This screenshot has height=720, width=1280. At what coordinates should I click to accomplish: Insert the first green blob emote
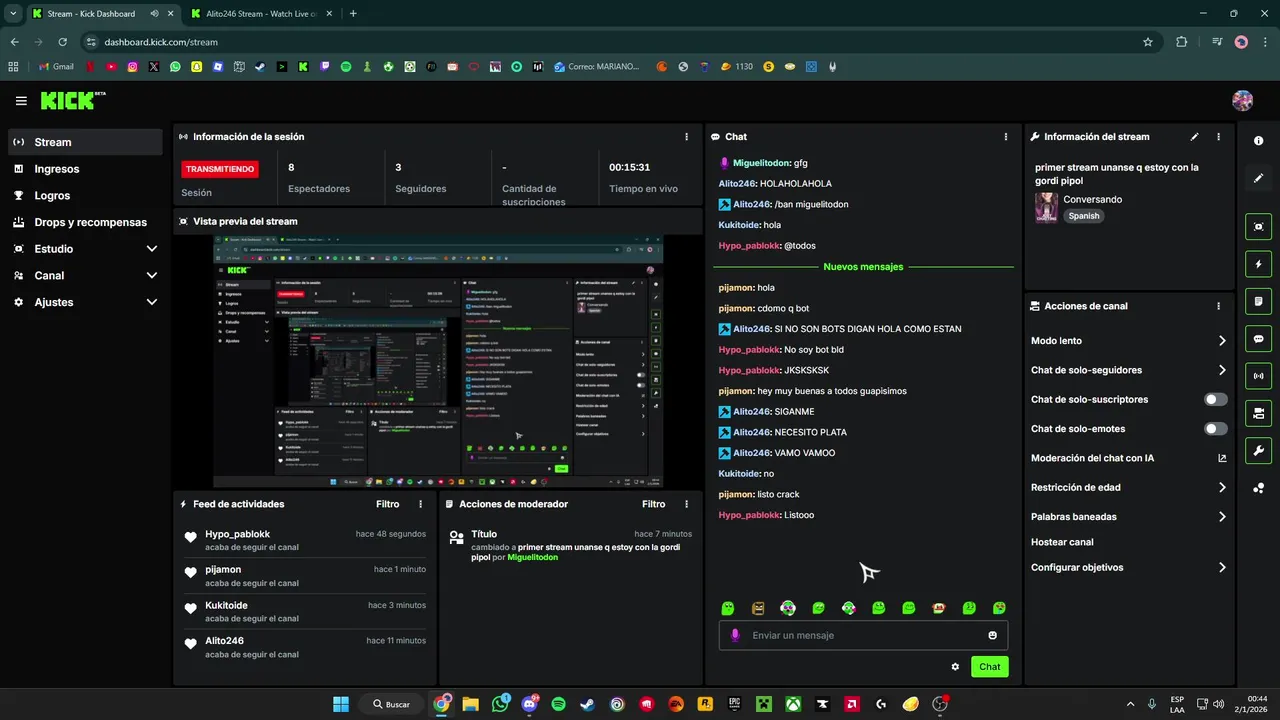click(x=728, y=608)
